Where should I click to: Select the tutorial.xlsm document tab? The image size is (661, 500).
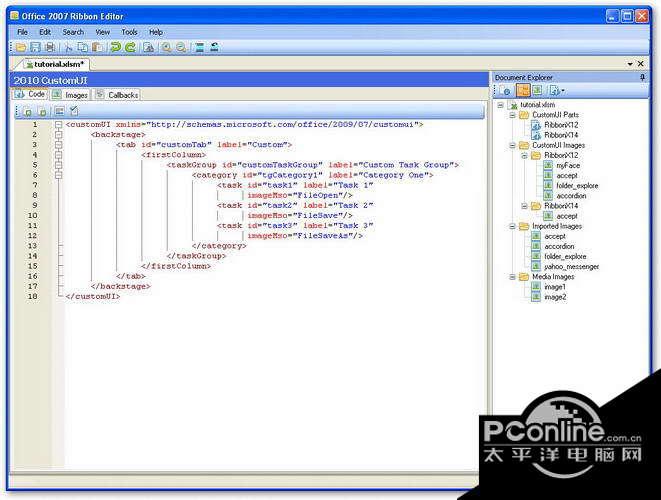[55, 64]
